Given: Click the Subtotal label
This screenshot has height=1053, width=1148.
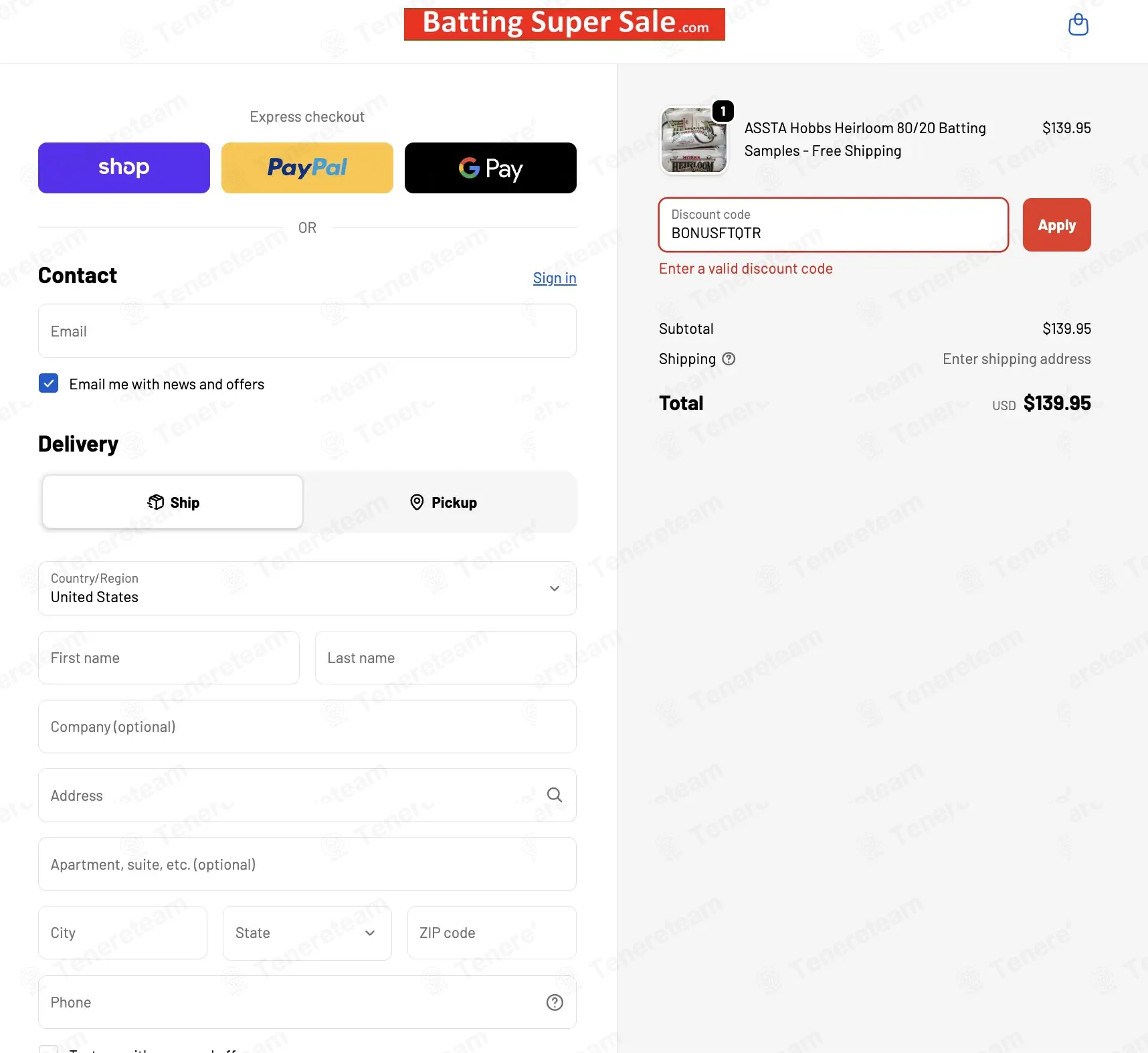Looking at the screenshot, I should [686, 328].
